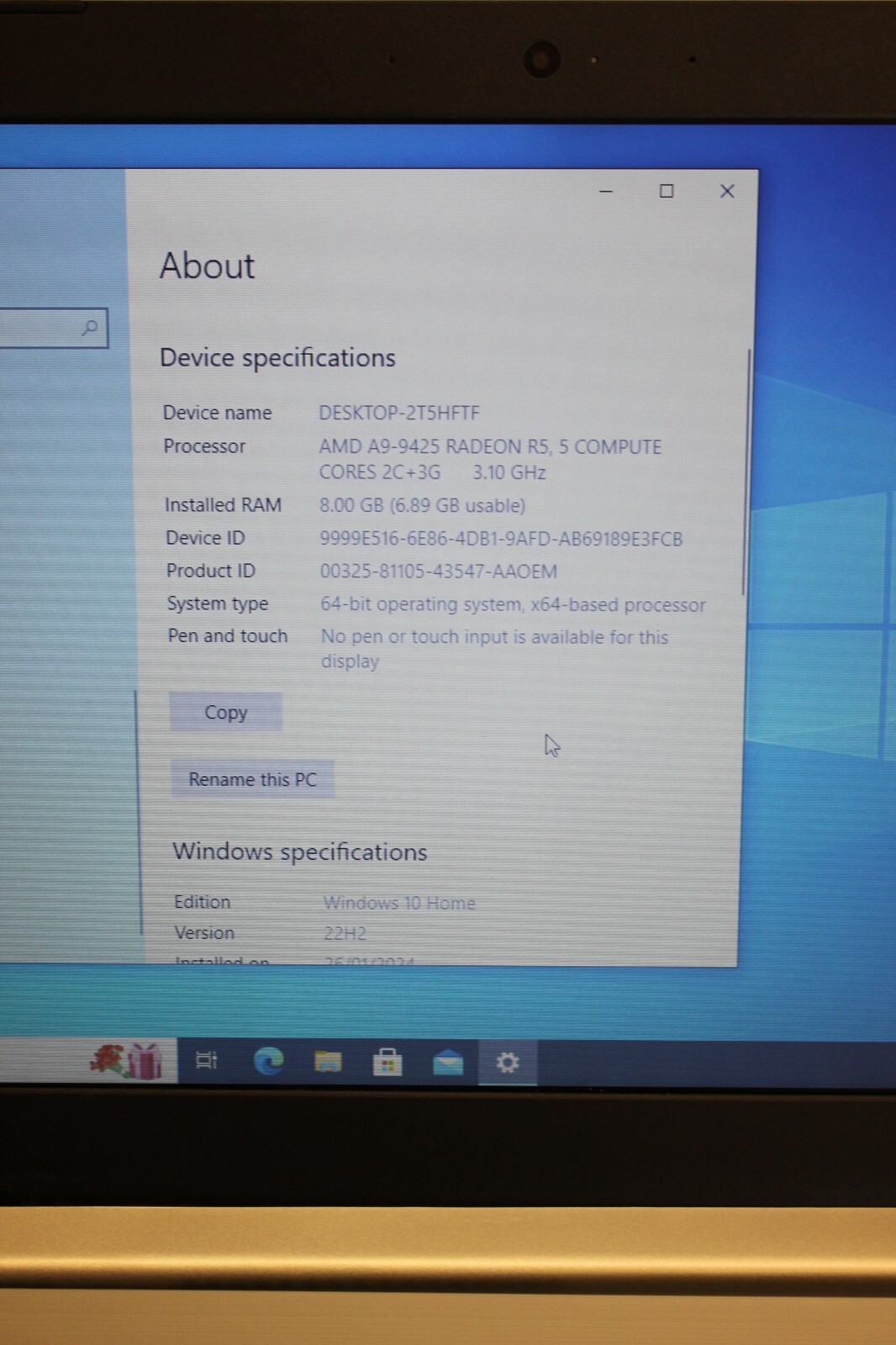Select the device name DESKTOP-2T5HFTF text
The height and width of the screenshot is (1345, 896).
click(399, 413)
